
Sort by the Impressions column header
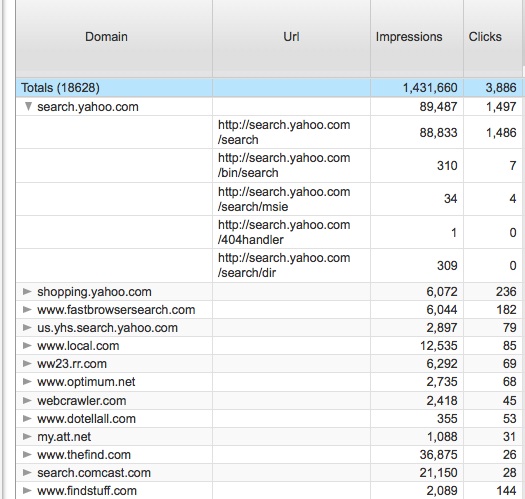point(417,38)
